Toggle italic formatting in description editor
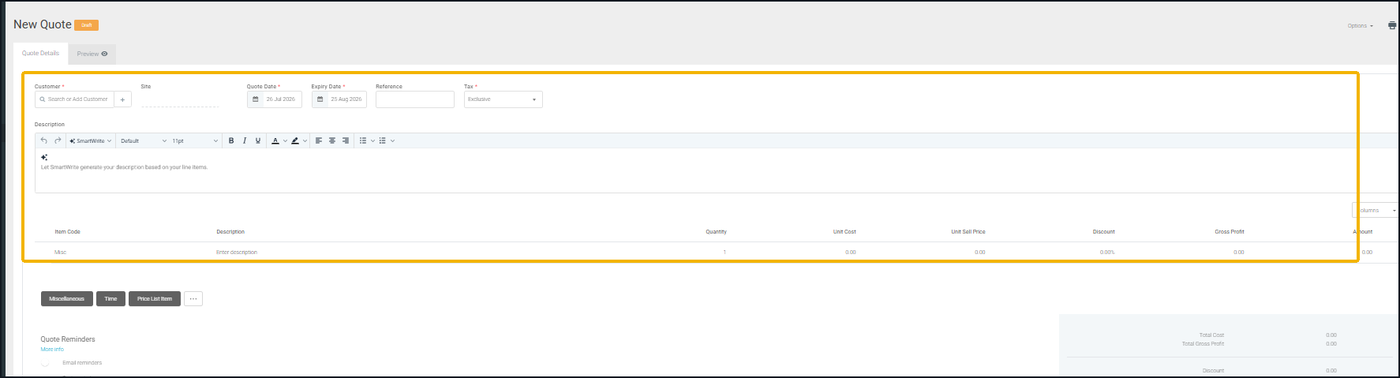 coord(245,141)
